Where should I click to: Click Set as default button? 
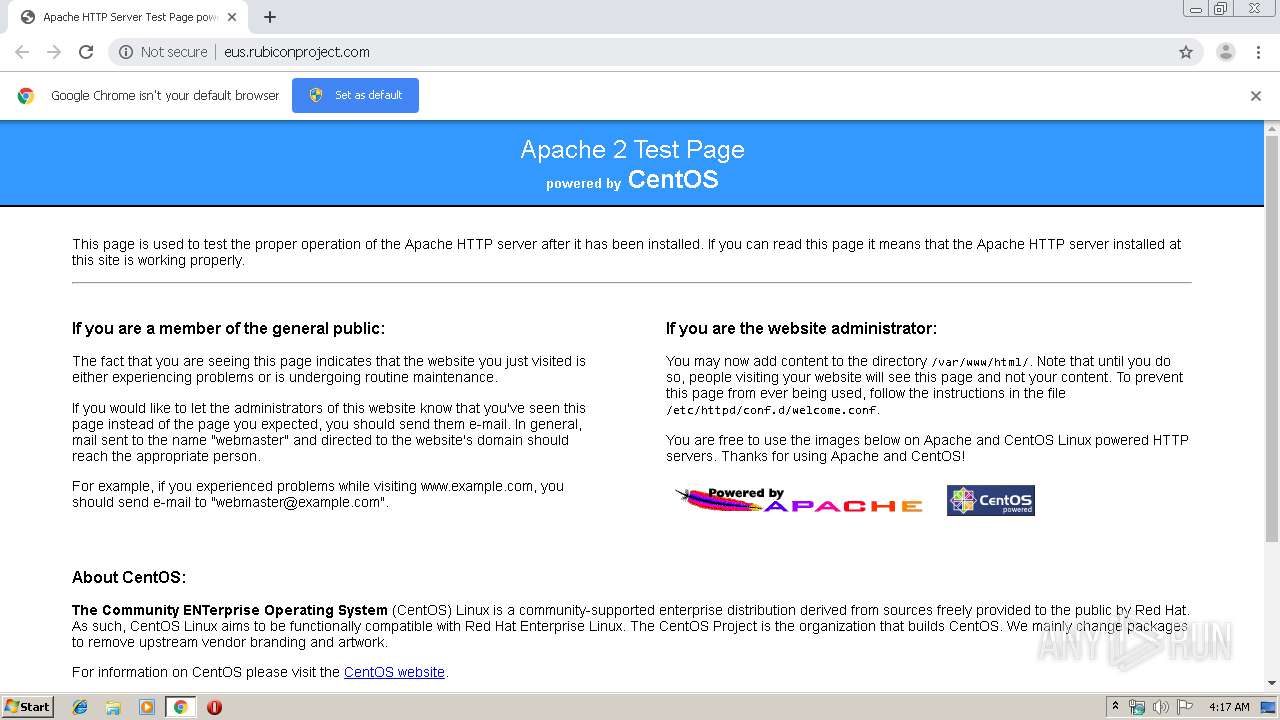coord(355,95)
